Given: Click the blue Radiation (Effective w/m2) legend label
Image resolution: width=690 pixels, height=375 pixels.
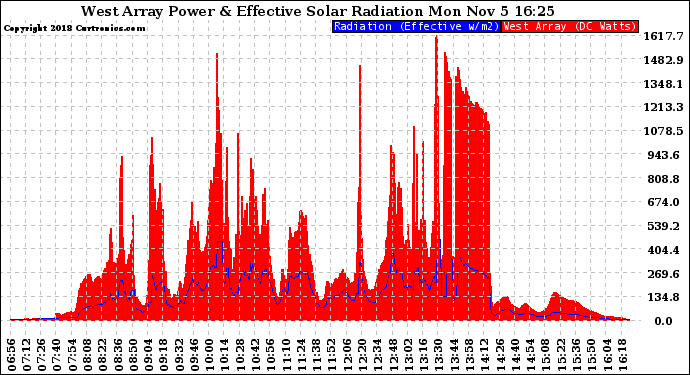Looking at the screenshot, I should click(x=416, y=26).
